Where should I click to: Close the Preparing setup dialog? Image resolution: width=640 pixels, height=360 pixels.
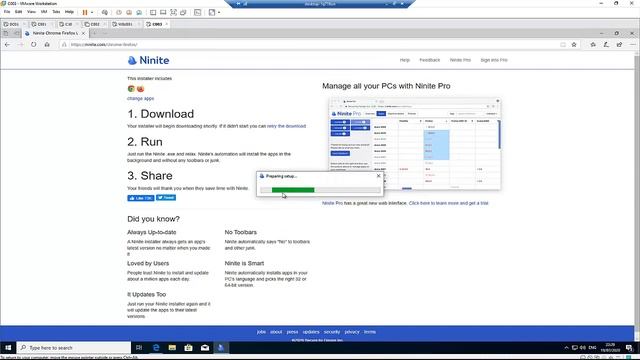(378, 176)
